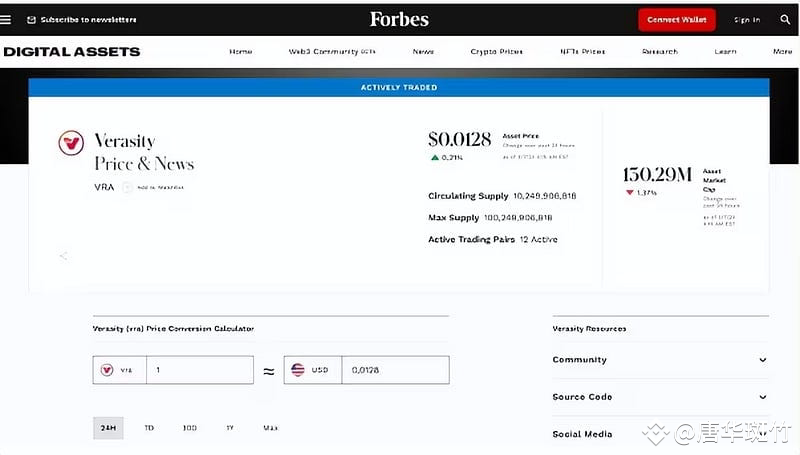
Task: Select the 24H chart range
Action: pyautogui.click(x=108, y=428)
